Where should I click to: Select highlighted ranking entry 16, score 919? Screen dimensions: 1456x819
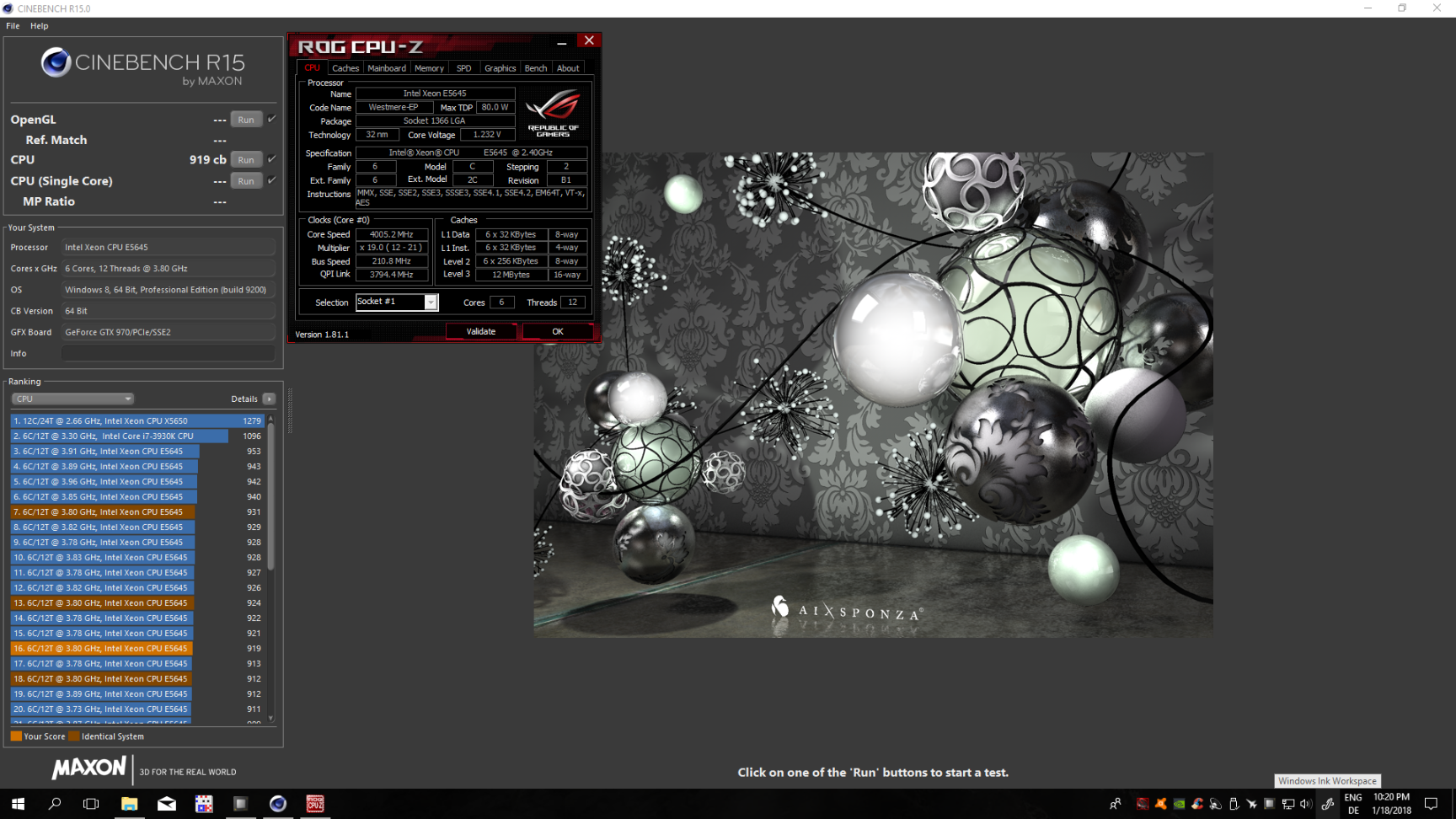click(x=137, y=648)
